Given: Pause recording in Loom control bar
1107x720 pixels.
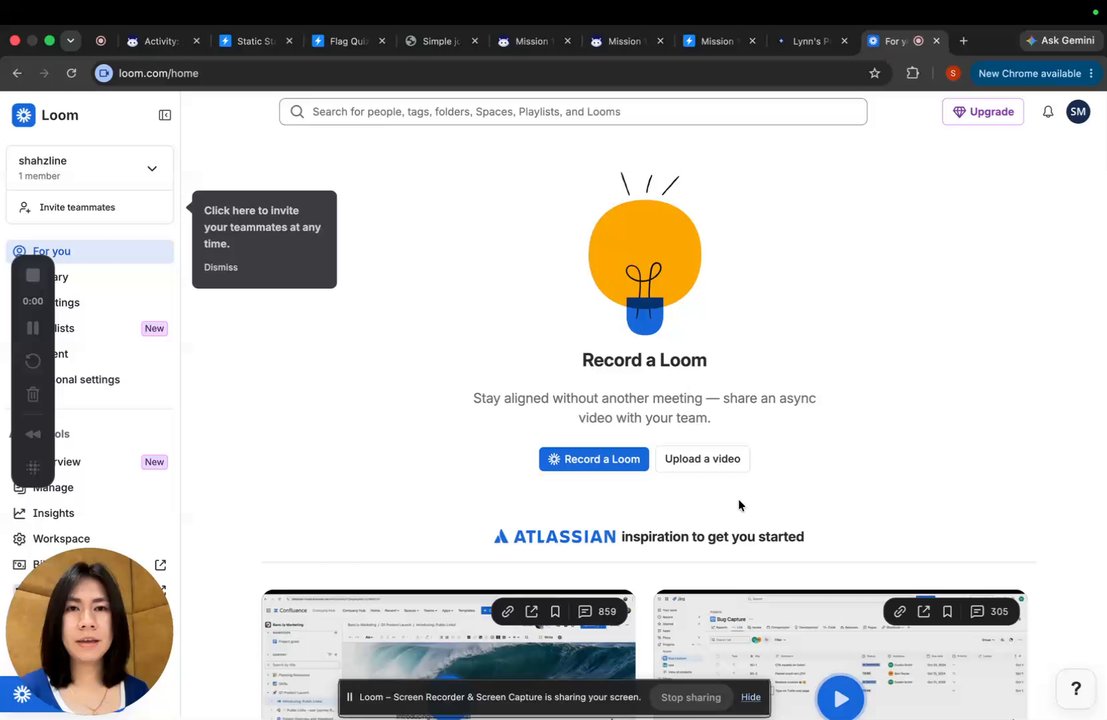Looking at the screenshot, I should (x=32, y=328).
